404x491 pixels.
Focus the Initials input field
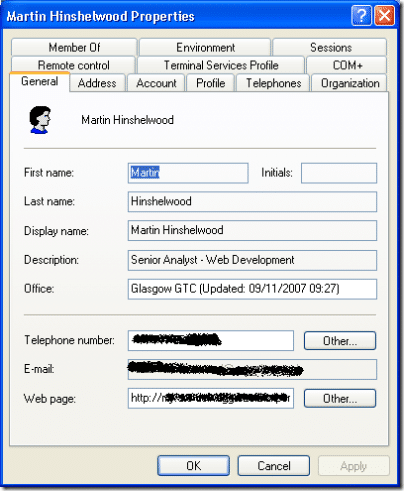(x=339, y=173)
